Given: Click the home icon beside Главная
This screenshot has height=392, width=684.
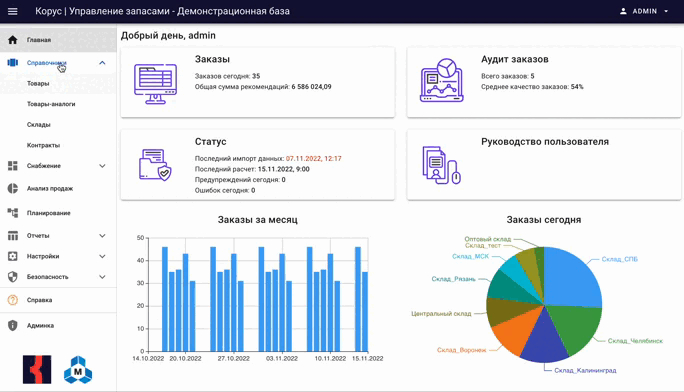Looking at the screenshot, I should 13,40.
